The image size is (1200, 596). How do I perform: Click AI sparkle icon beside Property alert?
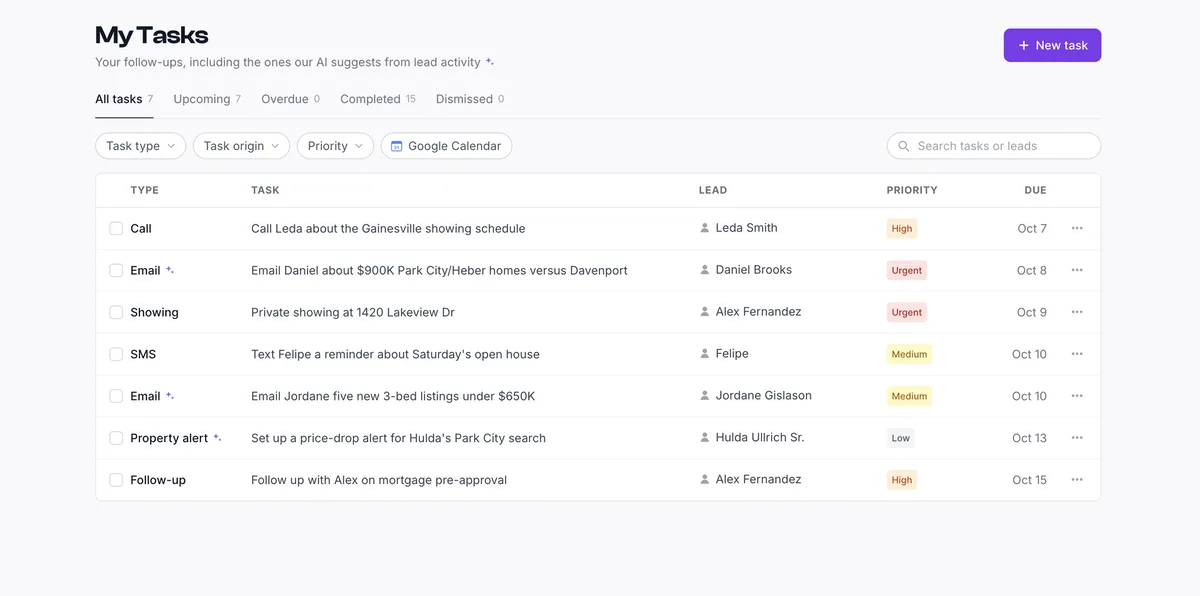tap(218, 438)
